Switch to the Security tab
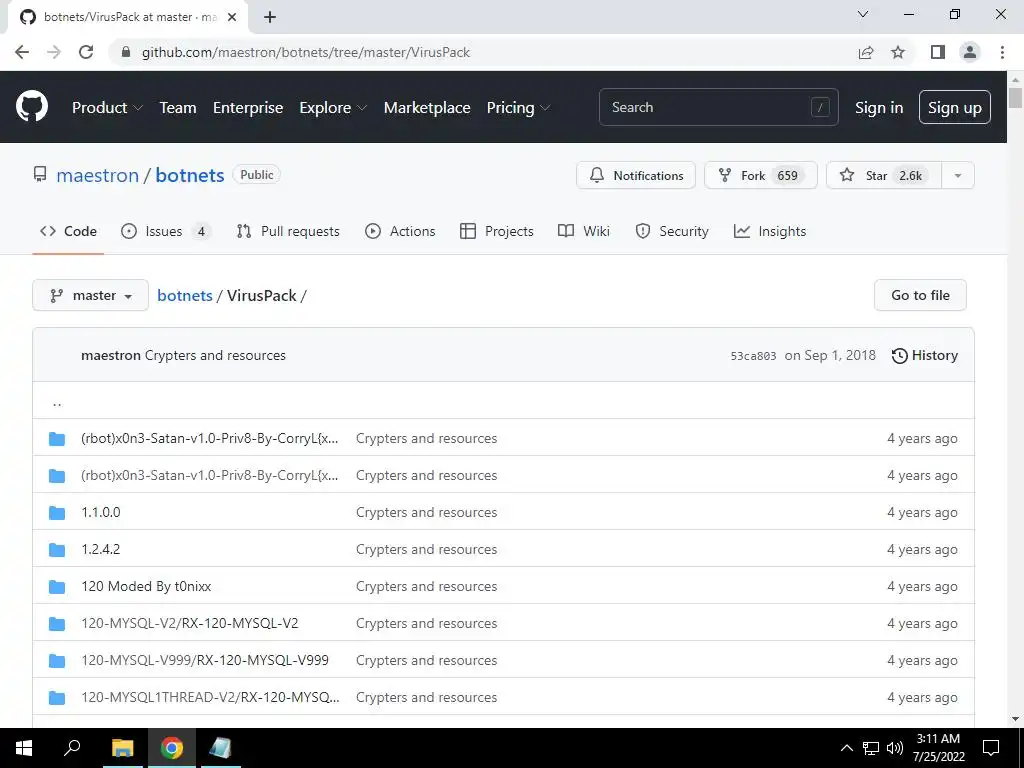 click(672, 231)
